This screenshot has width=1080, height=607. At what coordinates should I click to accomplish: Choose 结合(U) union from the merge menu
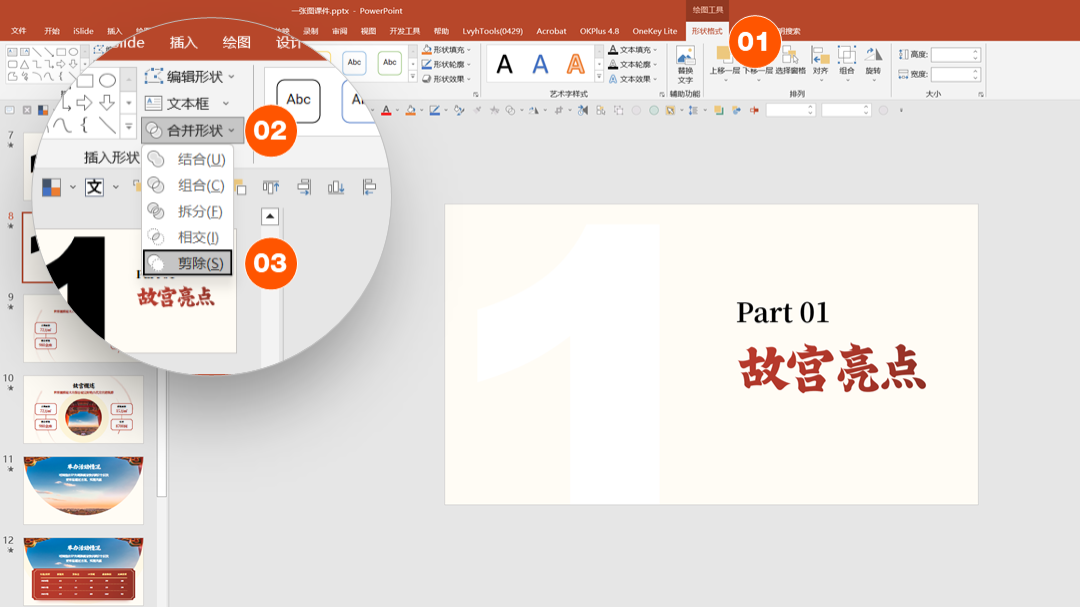187,159
